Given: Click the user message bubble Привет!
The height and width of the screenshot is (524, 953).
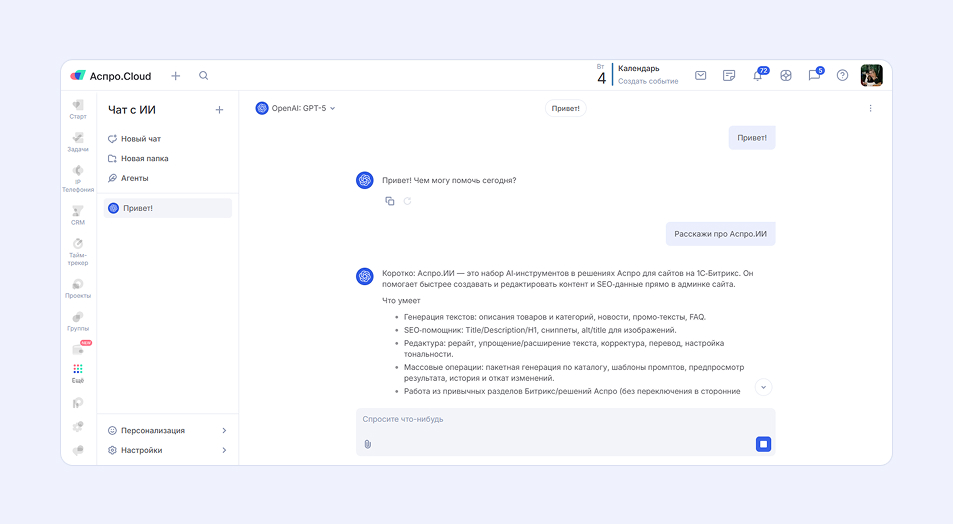Looking at the screenshot, I should click(752, 138).
